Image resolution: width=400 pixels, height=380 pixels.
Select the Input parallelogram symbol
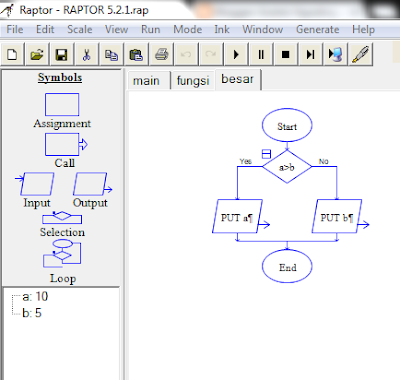point(35,184)
